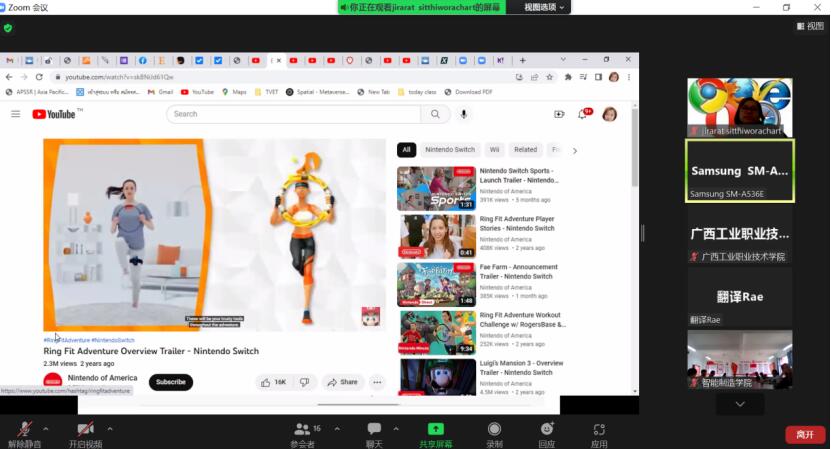Open the three-dot more actions menu

tap(377, 382)
